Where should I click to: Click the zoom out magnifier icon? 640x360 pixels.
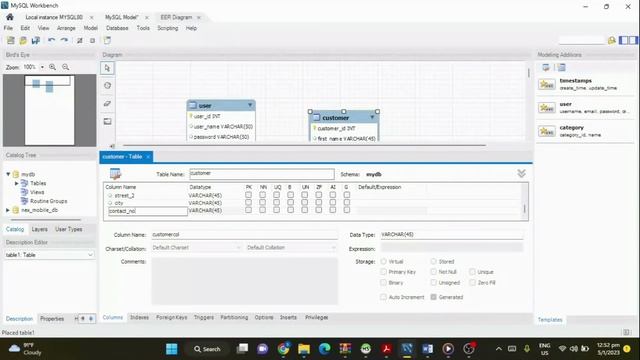65,67
